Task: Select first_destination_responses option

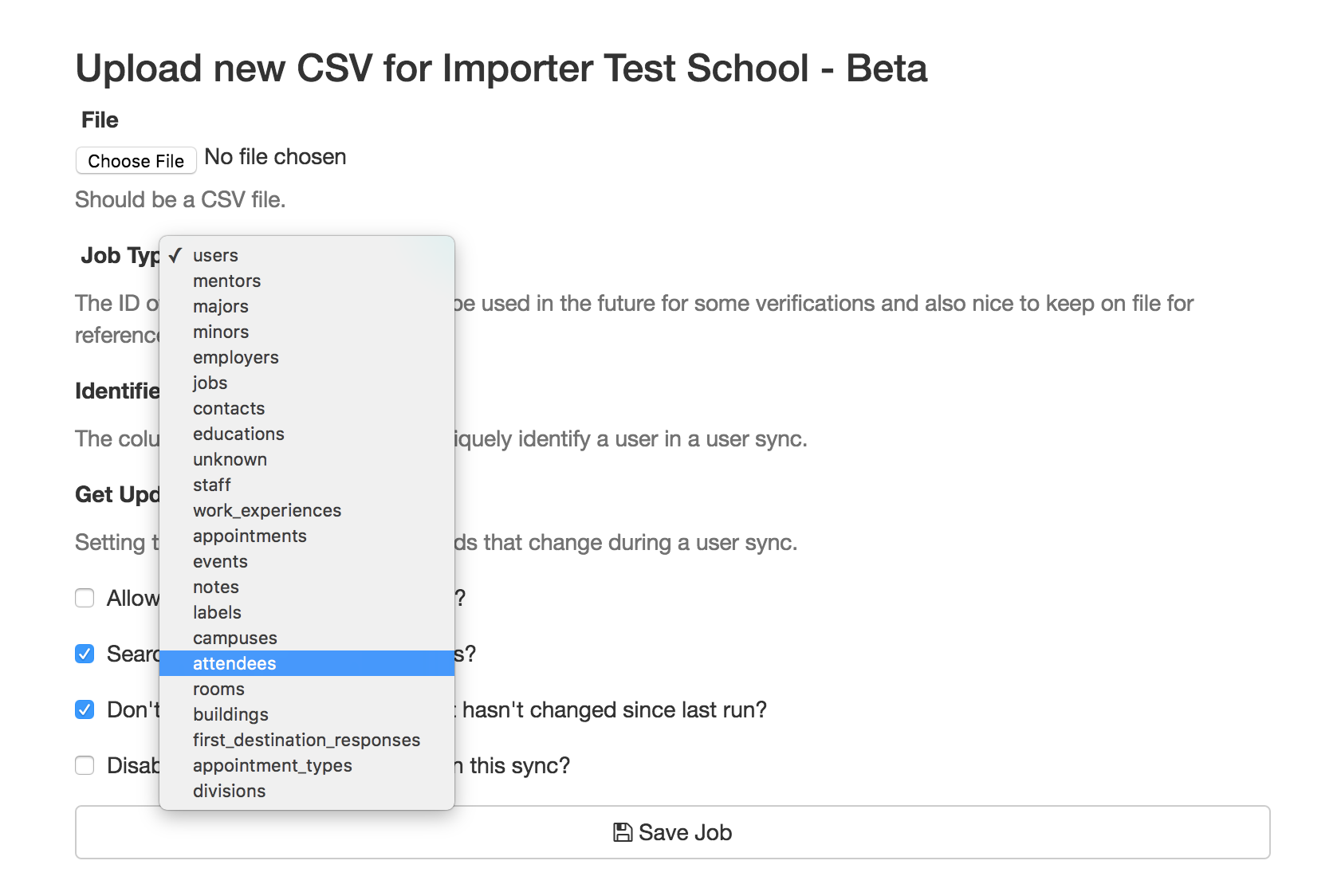Action: click(307, 740)
